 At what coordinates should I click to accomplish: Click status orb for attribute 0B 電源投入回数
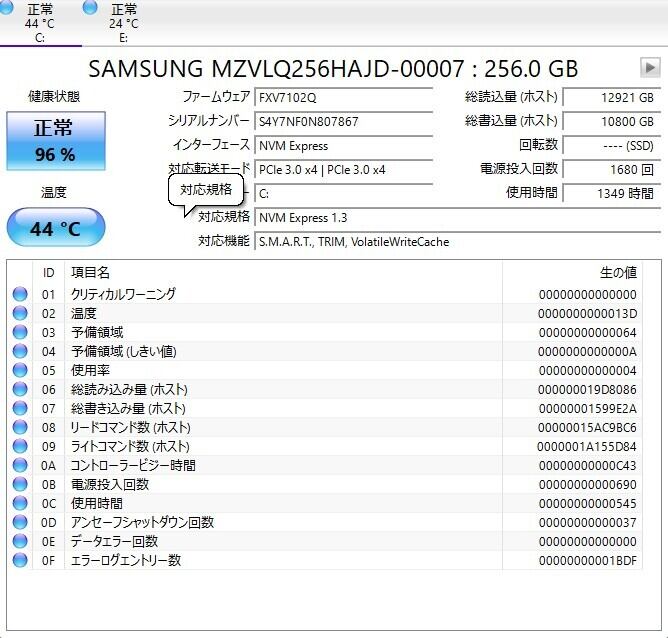point(20,484)
